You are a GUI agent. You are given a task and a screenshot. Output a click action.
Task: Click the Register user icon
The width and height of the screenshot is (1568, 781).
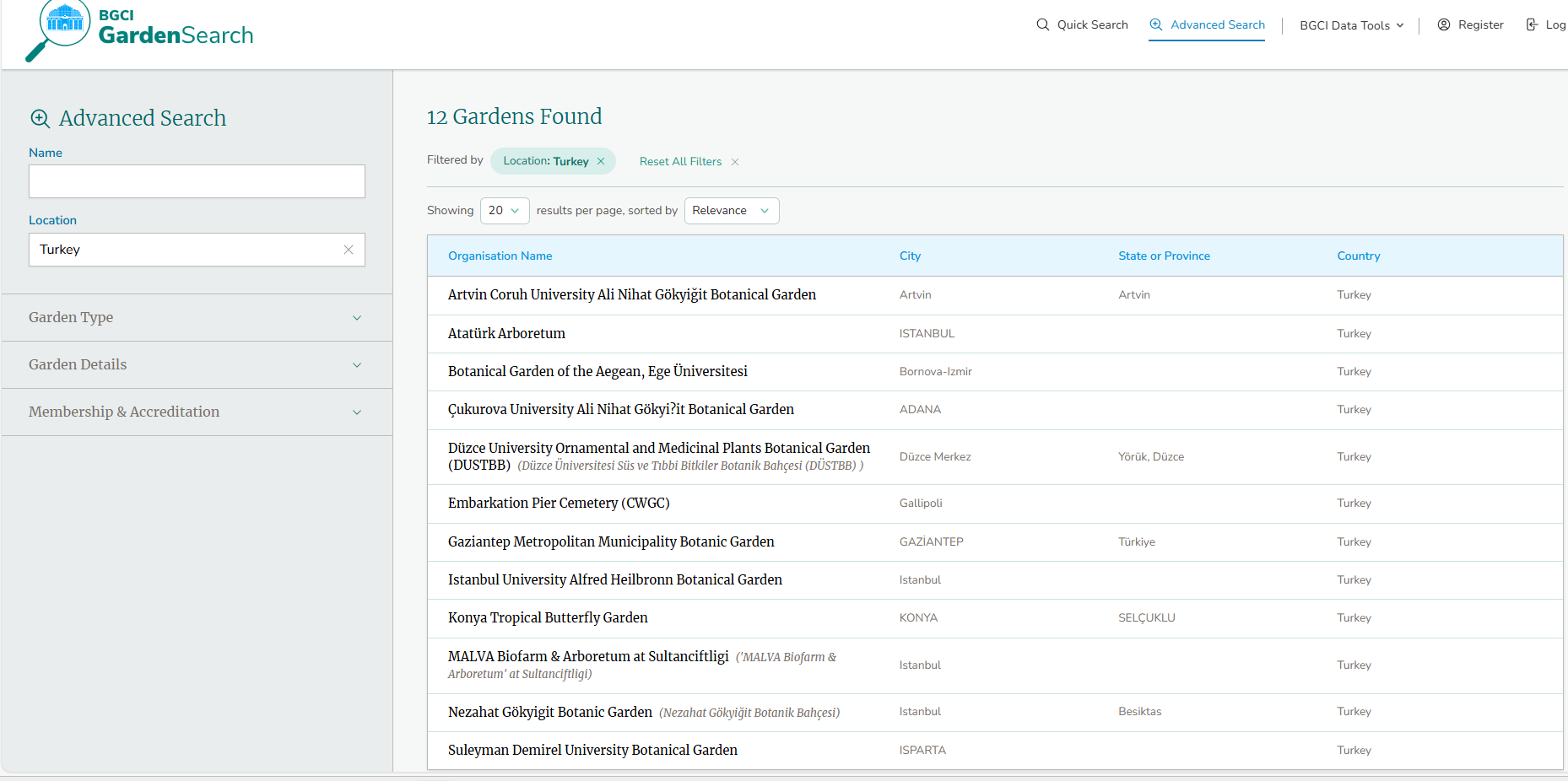[x=1444, y=24]
